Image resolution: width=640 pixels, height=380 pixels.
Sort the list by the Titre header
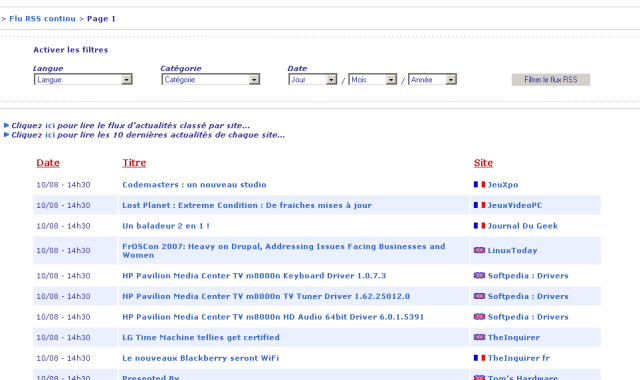point(134,163)
